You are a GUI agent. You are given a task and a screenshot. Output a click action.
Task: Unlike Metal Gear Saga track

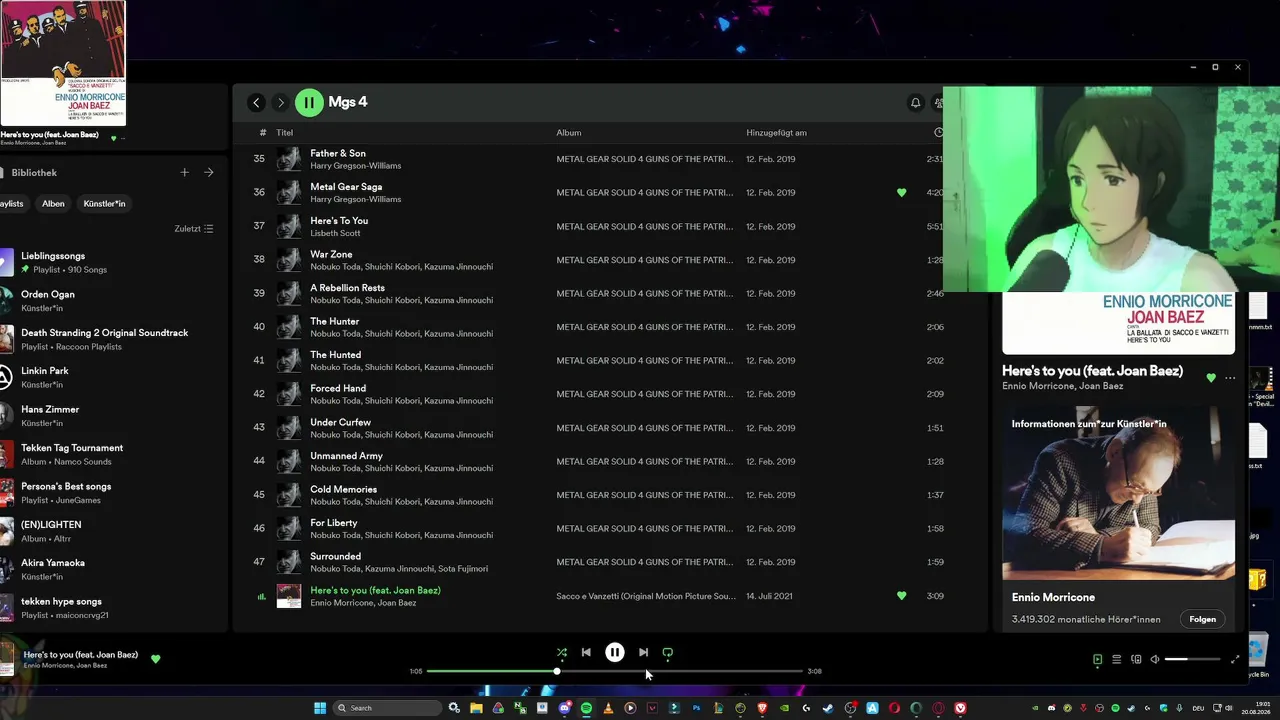[901, 193]
